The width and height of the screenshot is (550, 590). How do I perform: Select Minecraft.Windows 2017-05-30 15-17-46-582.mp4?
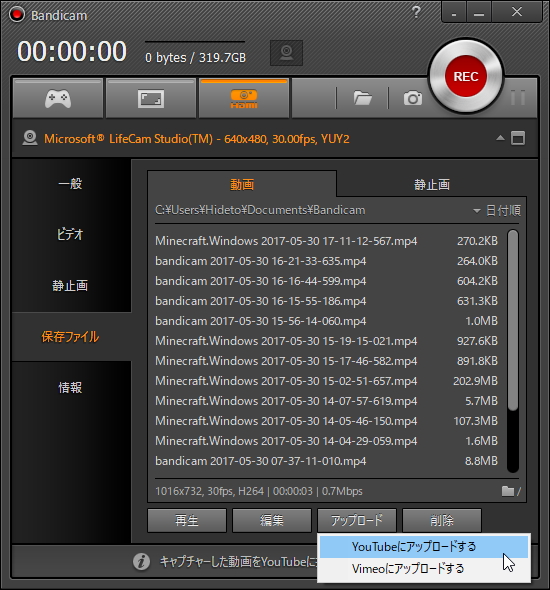pyautogui.click(x=327, y=361)
